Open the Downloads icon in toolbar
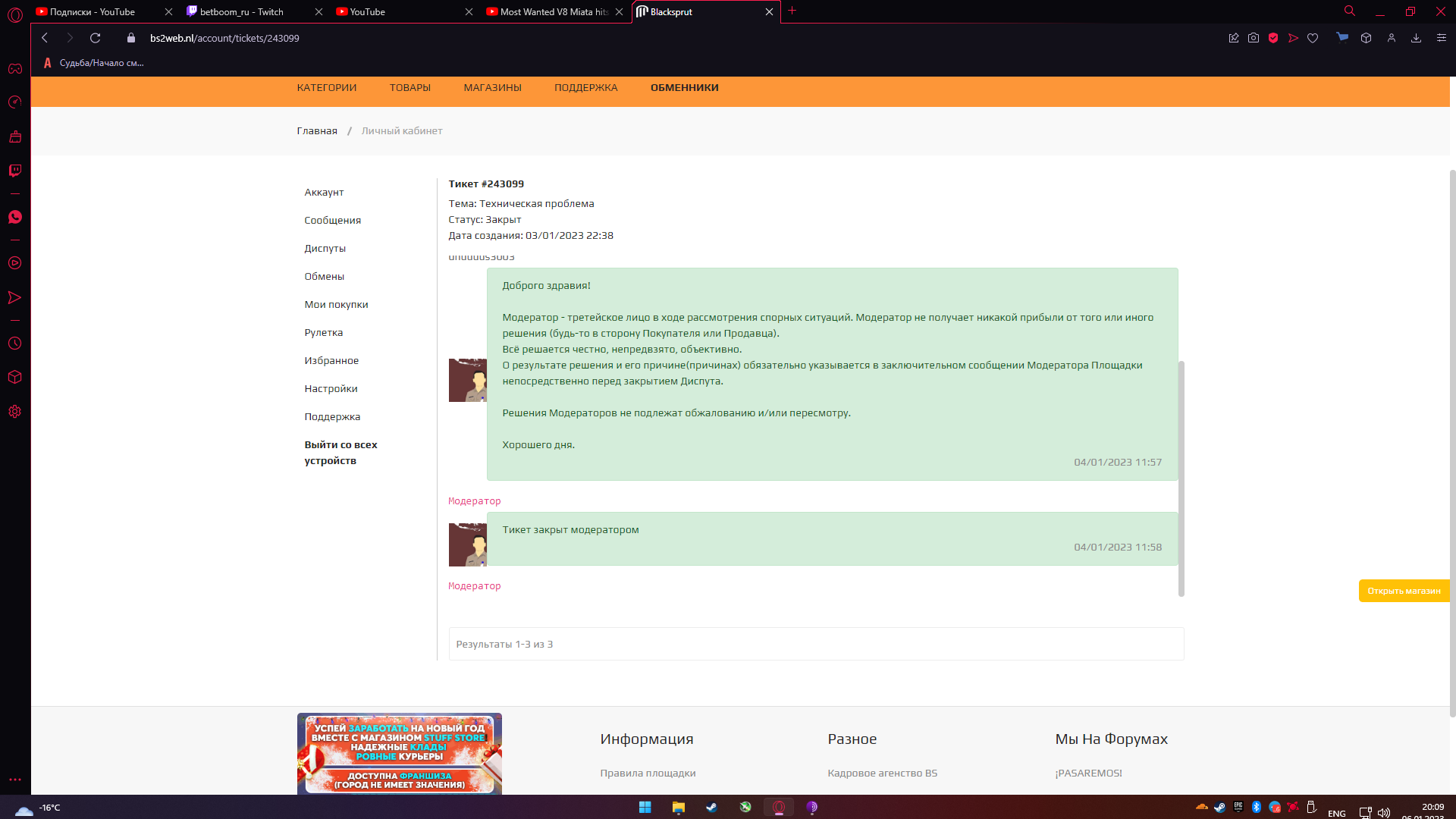This screenshot has width=1456, height=819. 1416,38
